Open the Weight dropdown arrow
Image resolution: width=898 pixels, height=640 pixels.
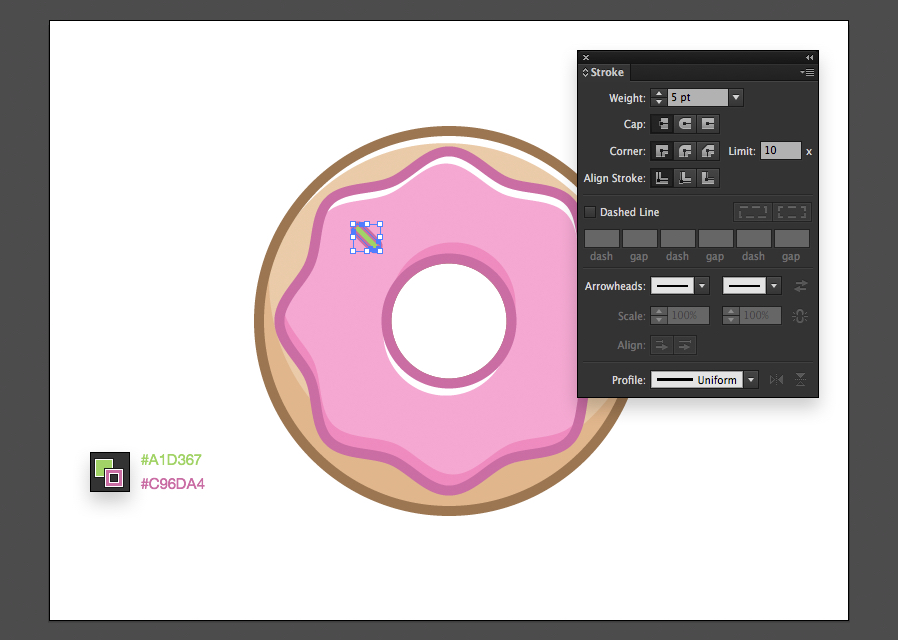click(x=736, y=97)
